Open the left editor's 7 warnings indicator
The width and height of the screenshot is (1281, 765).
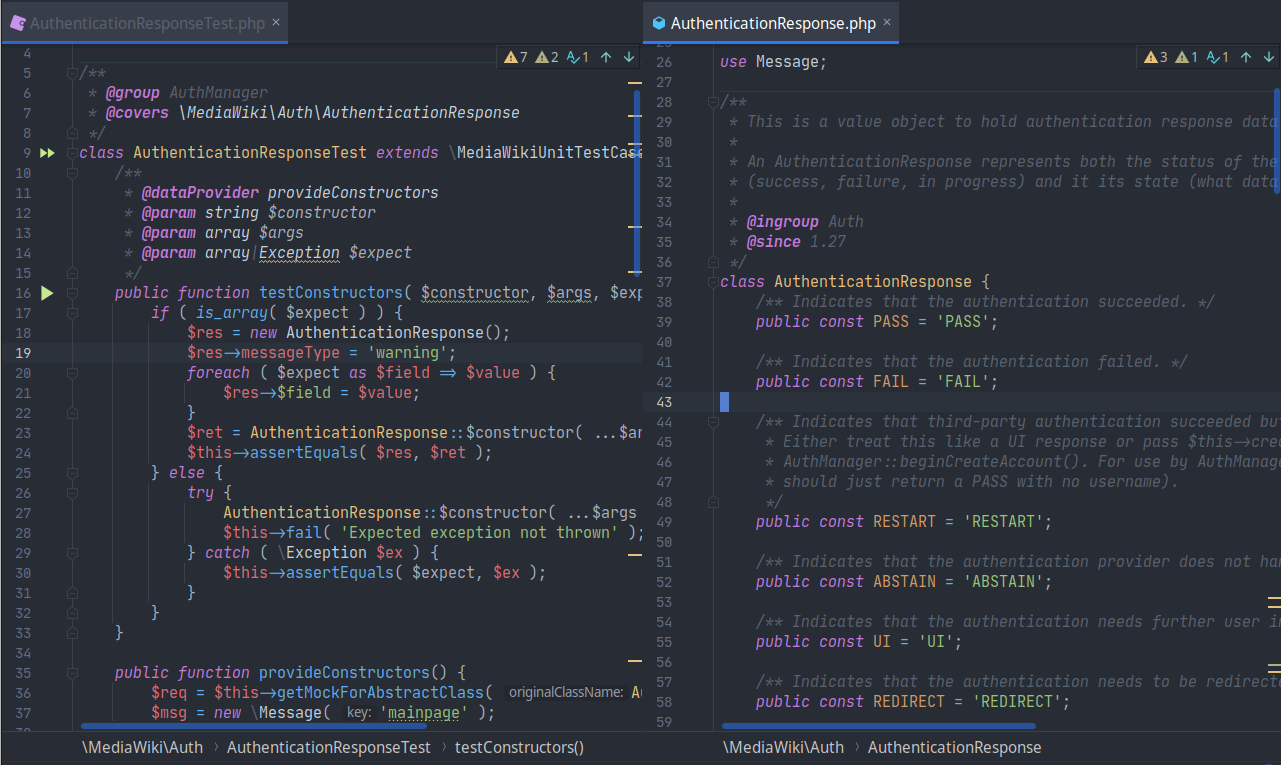(x=516, y=58)
